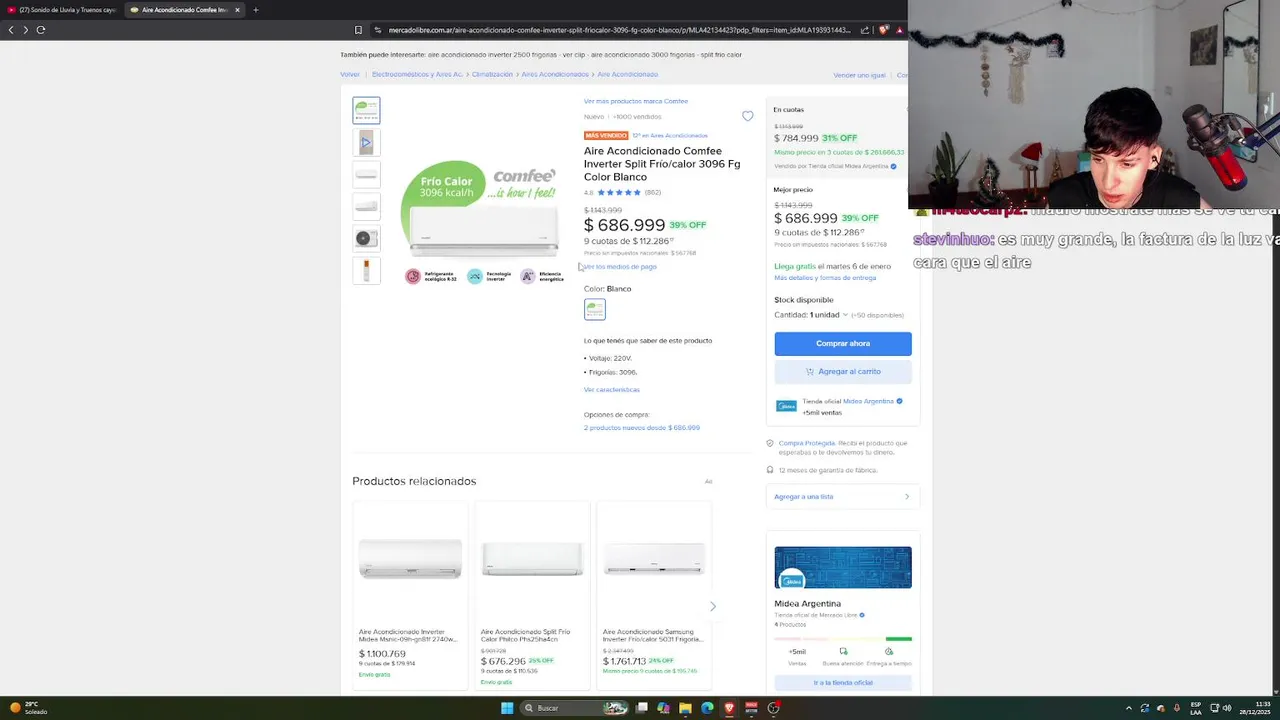The width and height of the screenshot is (1280, 720).
Task: Switch to the Sonido de Lluvia y Truenos tab
Action: pos(62,10)
